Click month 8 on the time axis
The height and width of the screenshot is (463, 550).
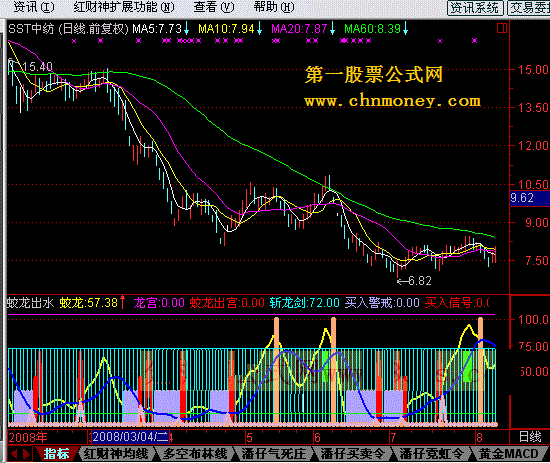pyautogui.click(x=479, y=437)
